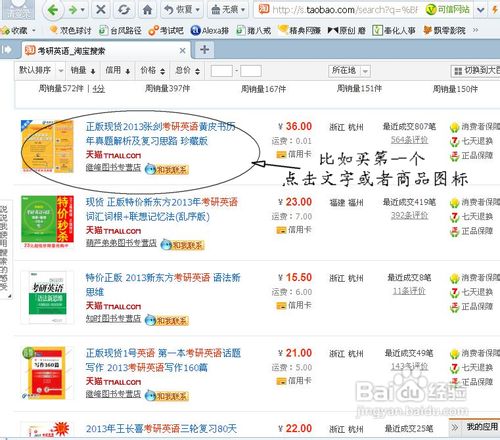Viewport: 500px width, 440px height.
Task: Open 11条评价 reviews link
Action: tap(409, 291)
